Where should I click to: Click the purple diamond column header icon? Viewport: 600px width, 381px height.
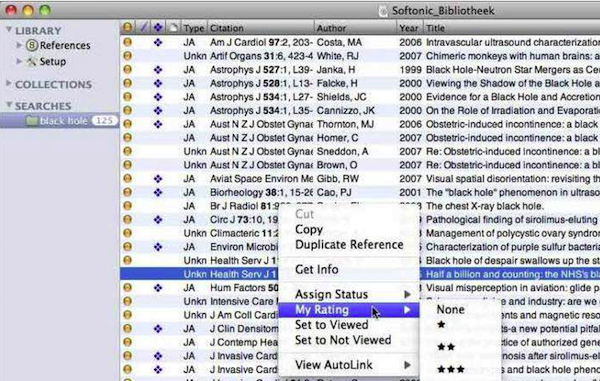click(x=158, y=28)
